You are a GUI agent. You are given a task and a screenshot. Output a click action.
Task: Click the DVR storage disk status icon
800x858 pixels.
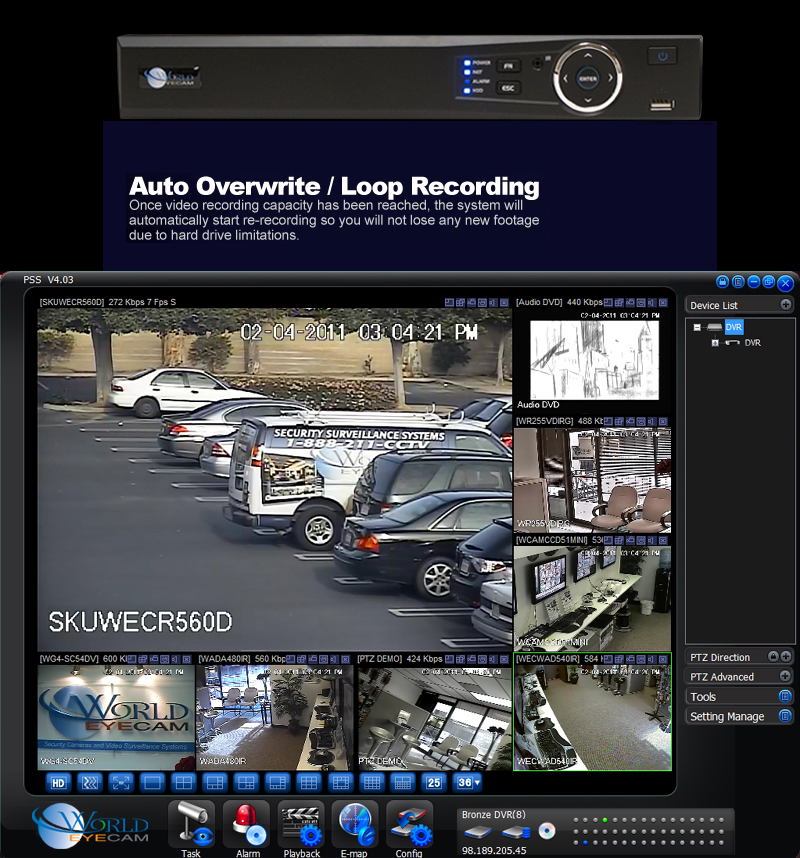click(516, 833)
